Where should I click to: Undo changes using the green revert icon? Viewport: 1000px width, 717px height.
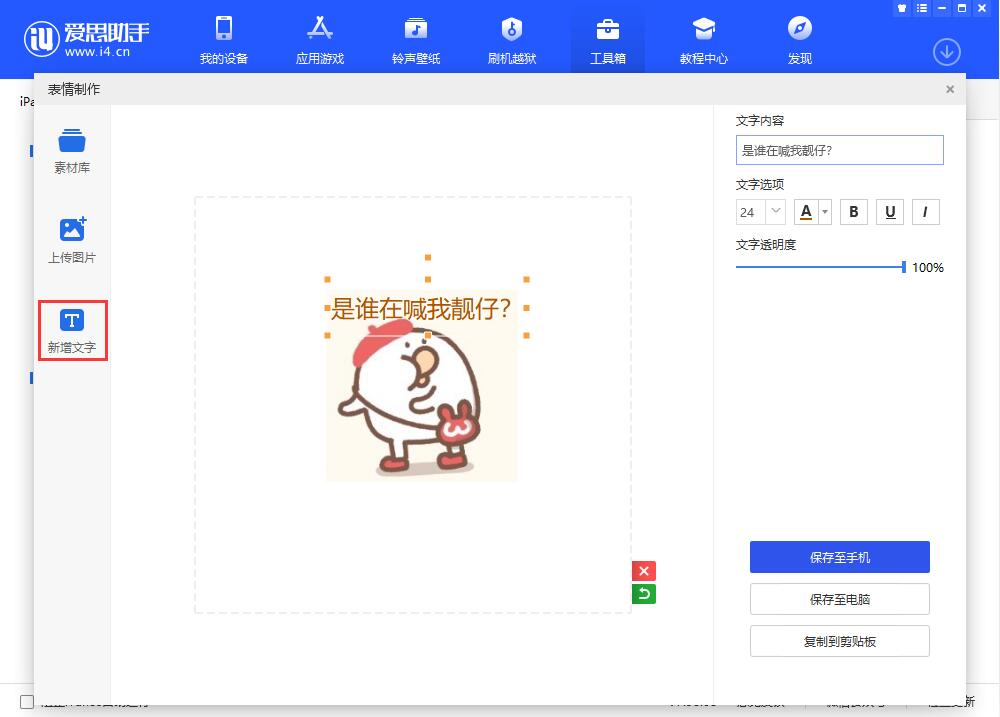pyautogui.click(x=644, y=593)
